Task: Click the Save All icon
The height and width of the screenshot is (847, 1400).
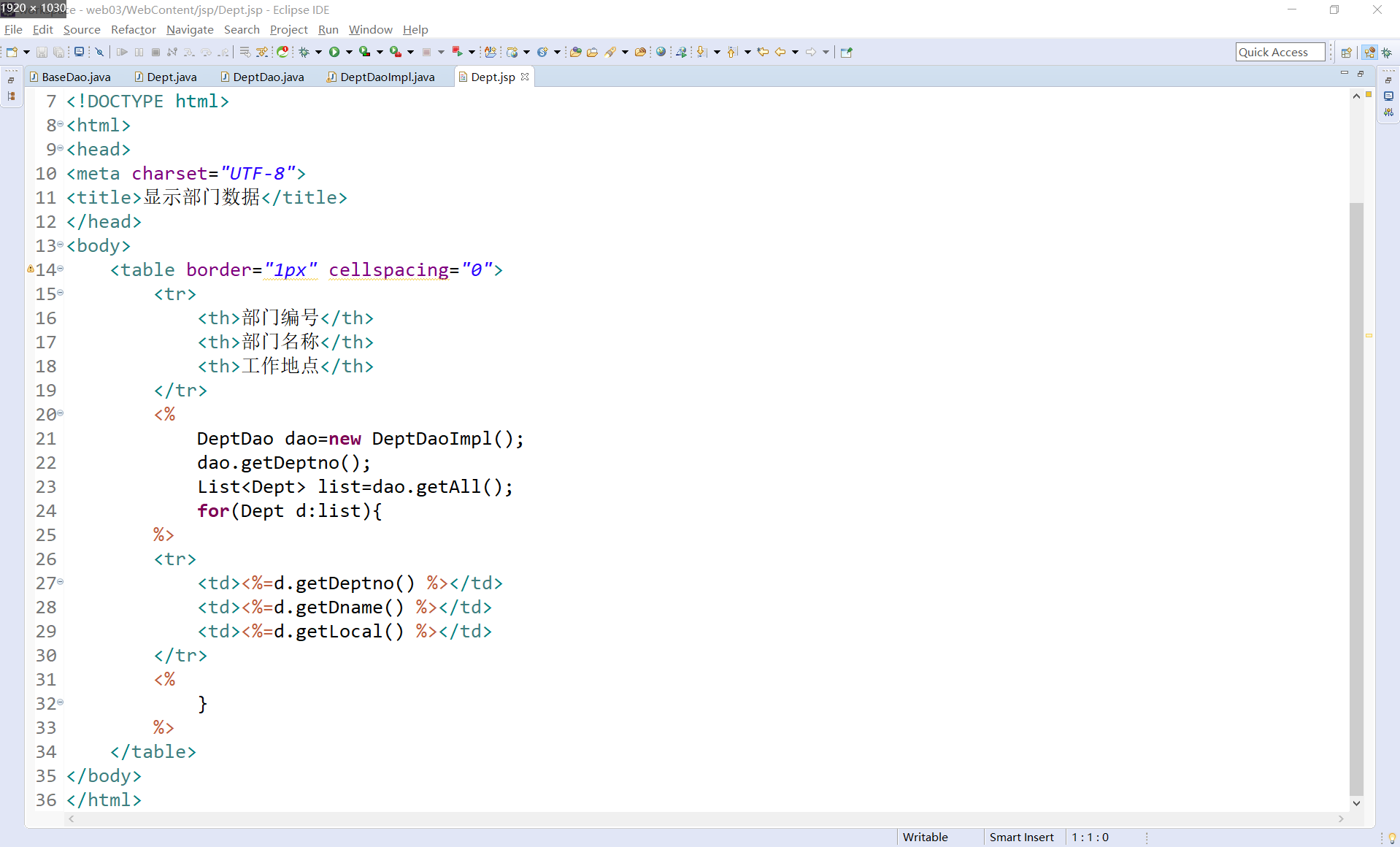Action: [x=58, y=52]
